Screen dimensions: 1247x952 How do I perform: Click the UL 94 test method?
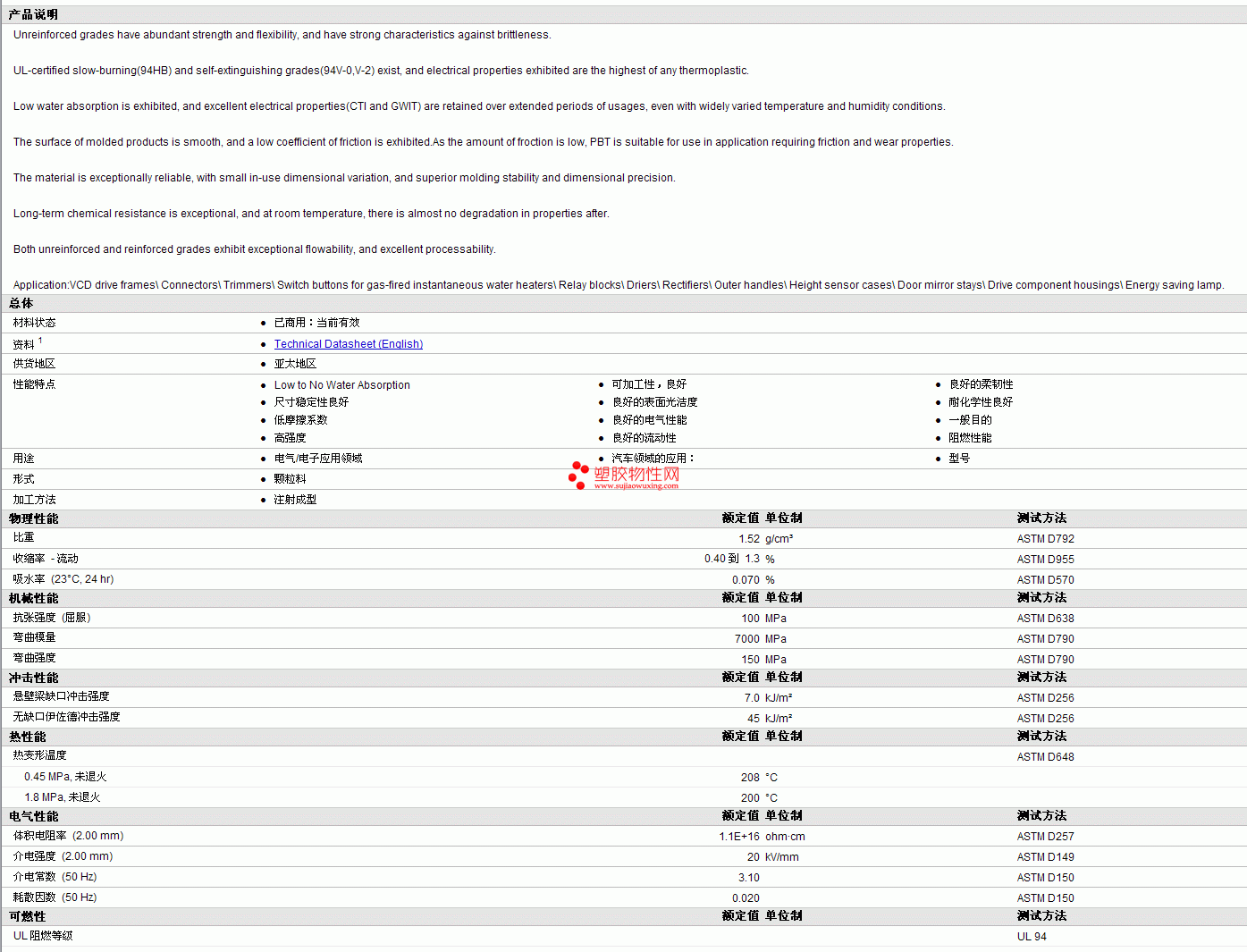(1032, 937)
